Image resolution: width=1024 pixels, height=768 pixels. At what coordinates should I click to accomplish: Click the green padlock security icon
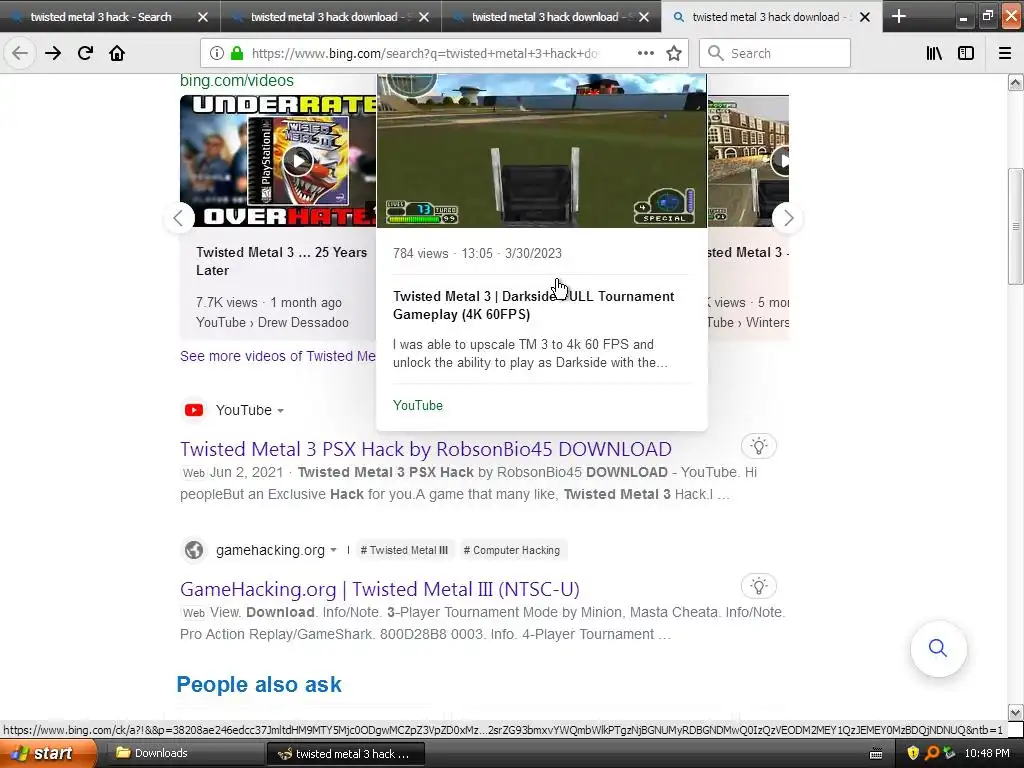237,54
